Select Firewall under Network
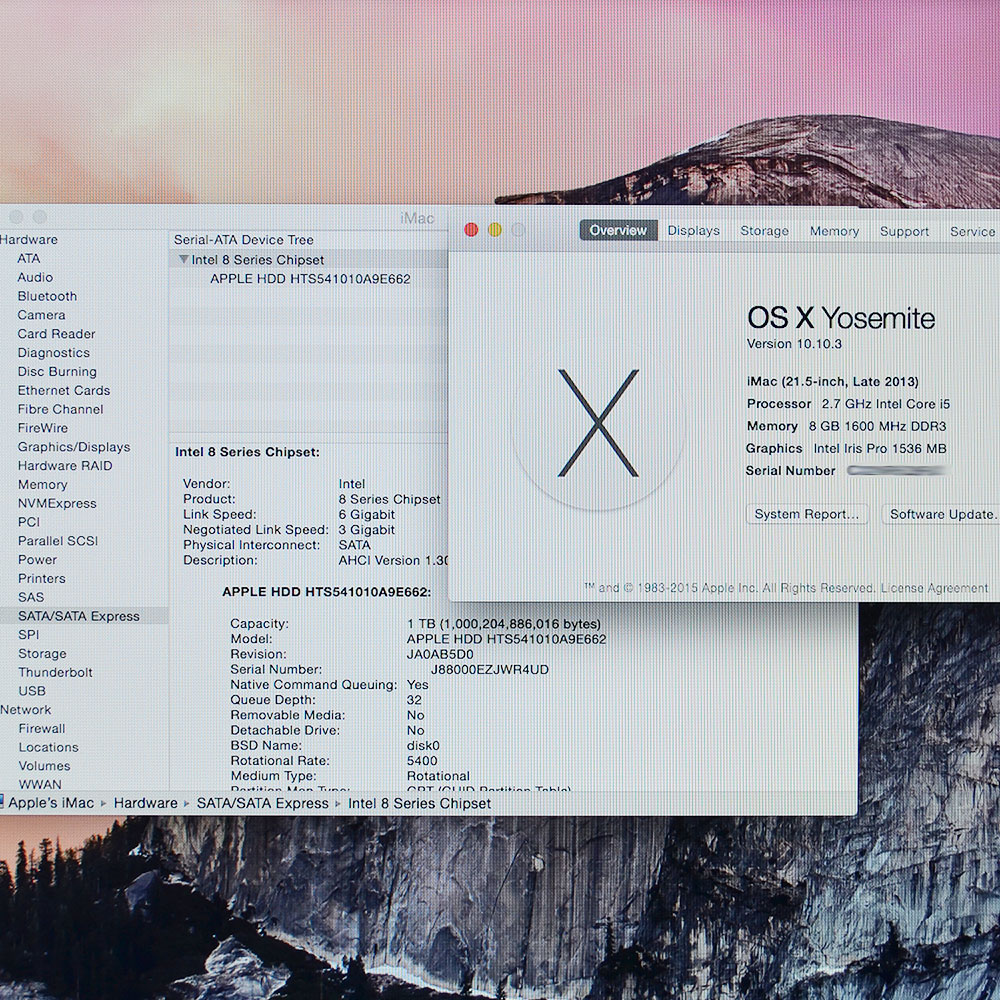 pos(41,728)
